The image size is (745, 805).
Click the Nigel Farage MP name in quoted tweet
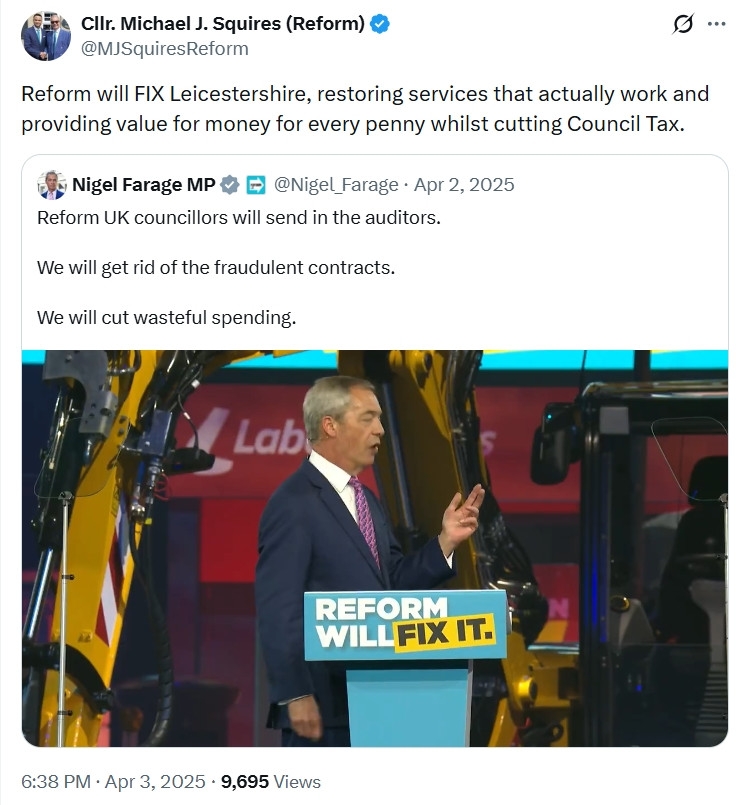[x=144, y=185]
